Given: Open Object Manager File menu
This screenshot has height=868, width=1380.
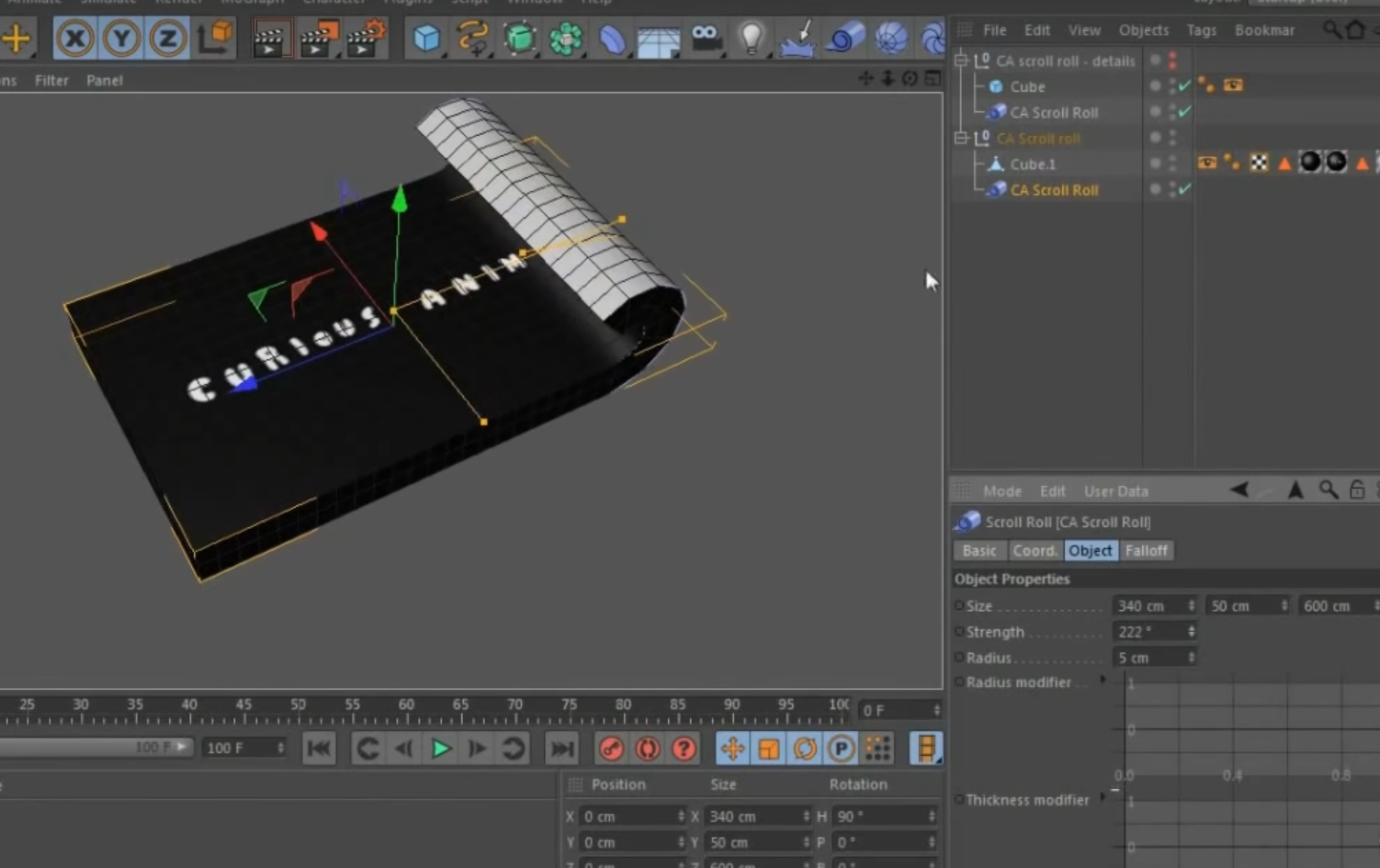Looking at the screenshot, I should pos(994,30).
